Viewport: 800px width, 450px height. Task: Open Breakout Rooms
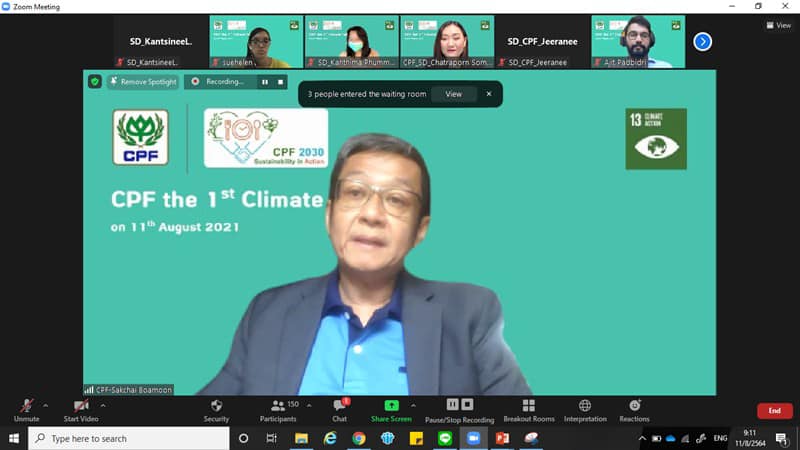(x=529, y=406)
